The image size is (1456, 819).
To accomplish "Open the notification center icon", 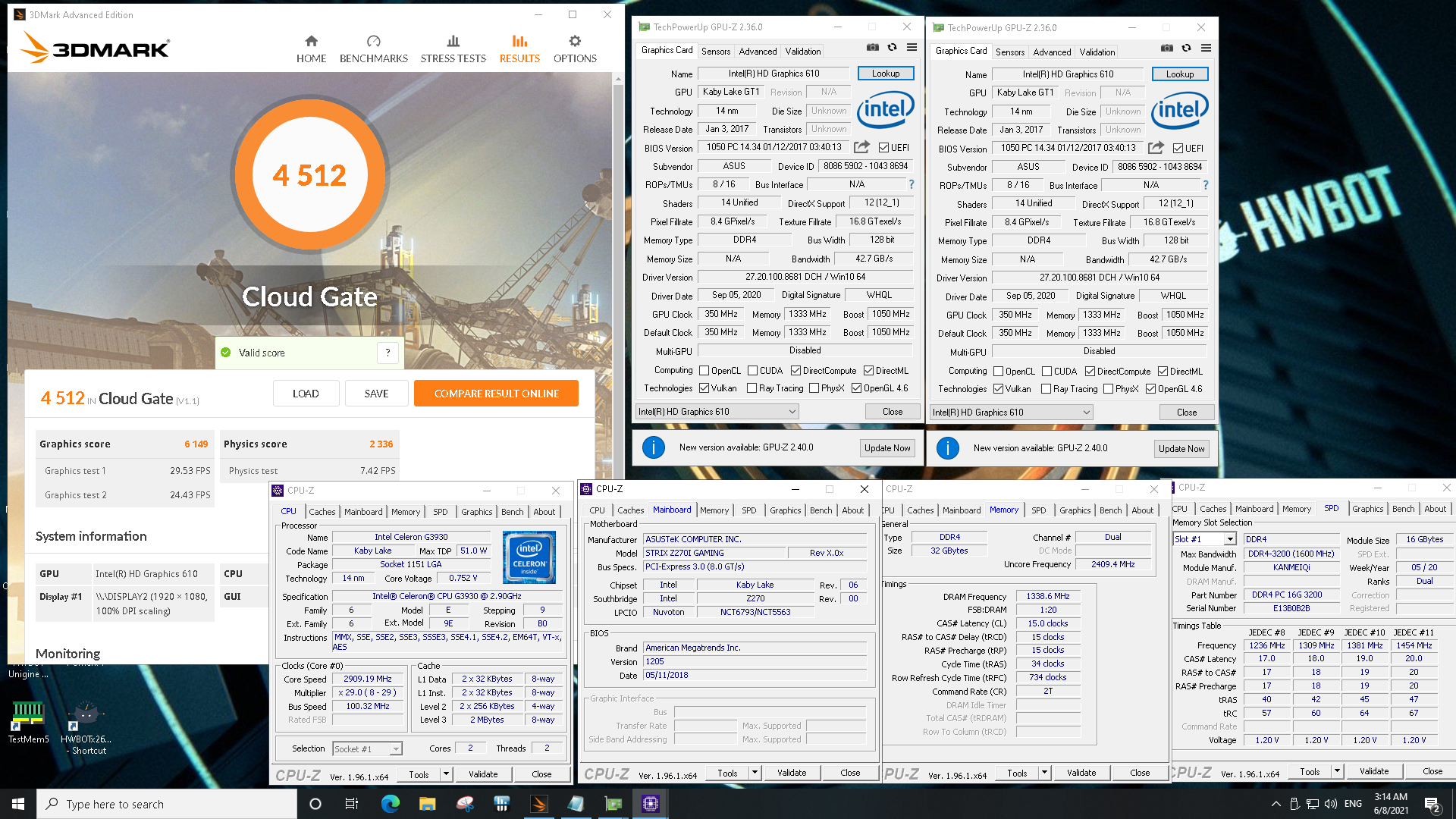I will coord(1432,804).
